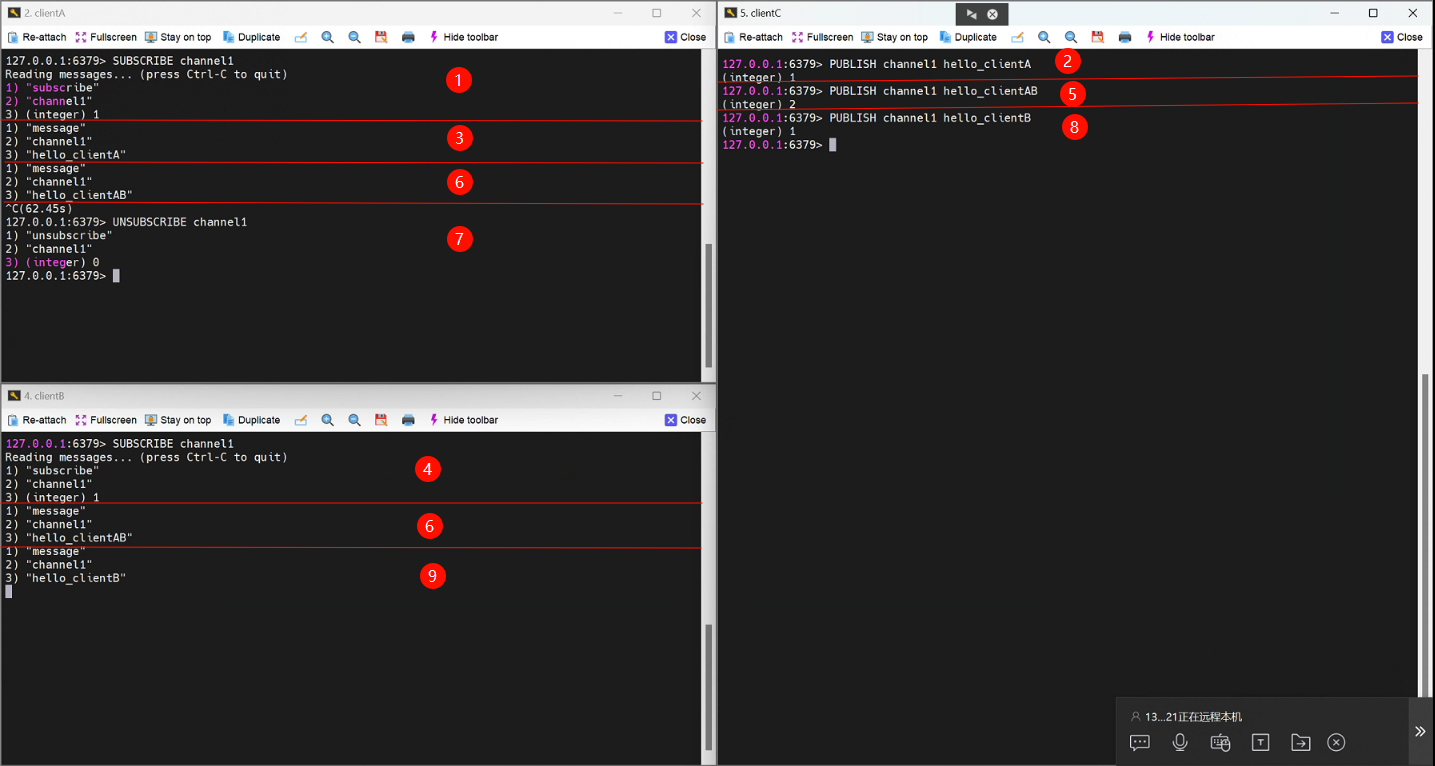Viewport: 1435px width, 766px height.
Task: Click the toolbar Close button in clientA
Action: click(x=685, y=37)
